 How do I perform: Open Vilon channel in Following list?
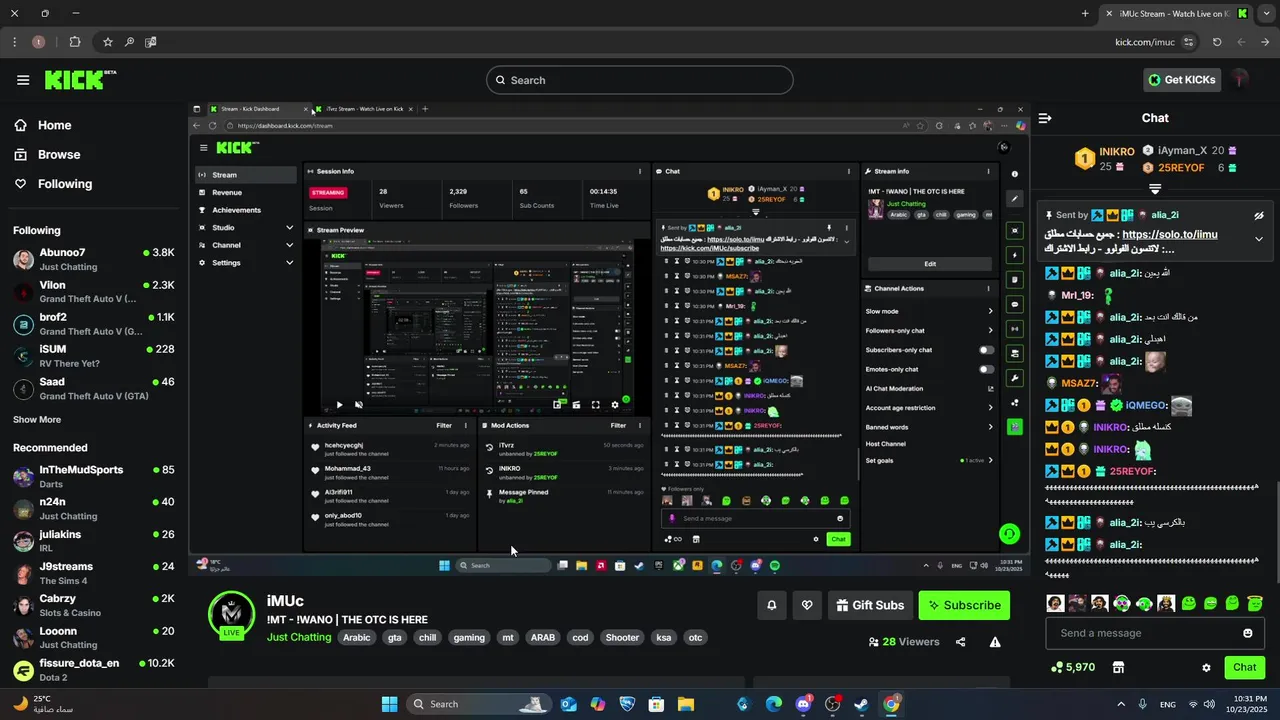(x=94, y=291)
